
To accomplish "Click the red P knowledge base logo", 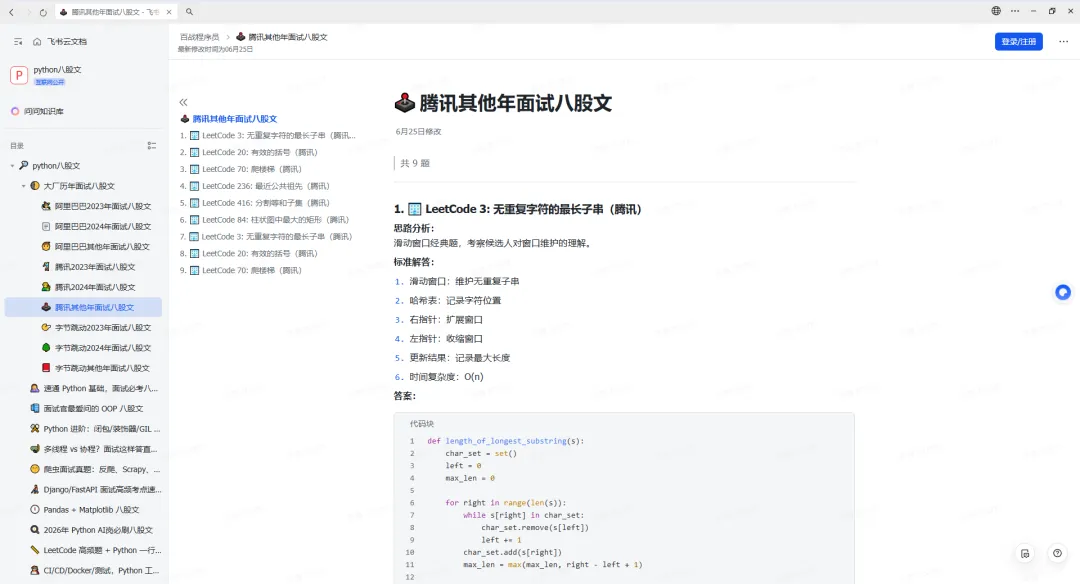I will coord(19,74).
